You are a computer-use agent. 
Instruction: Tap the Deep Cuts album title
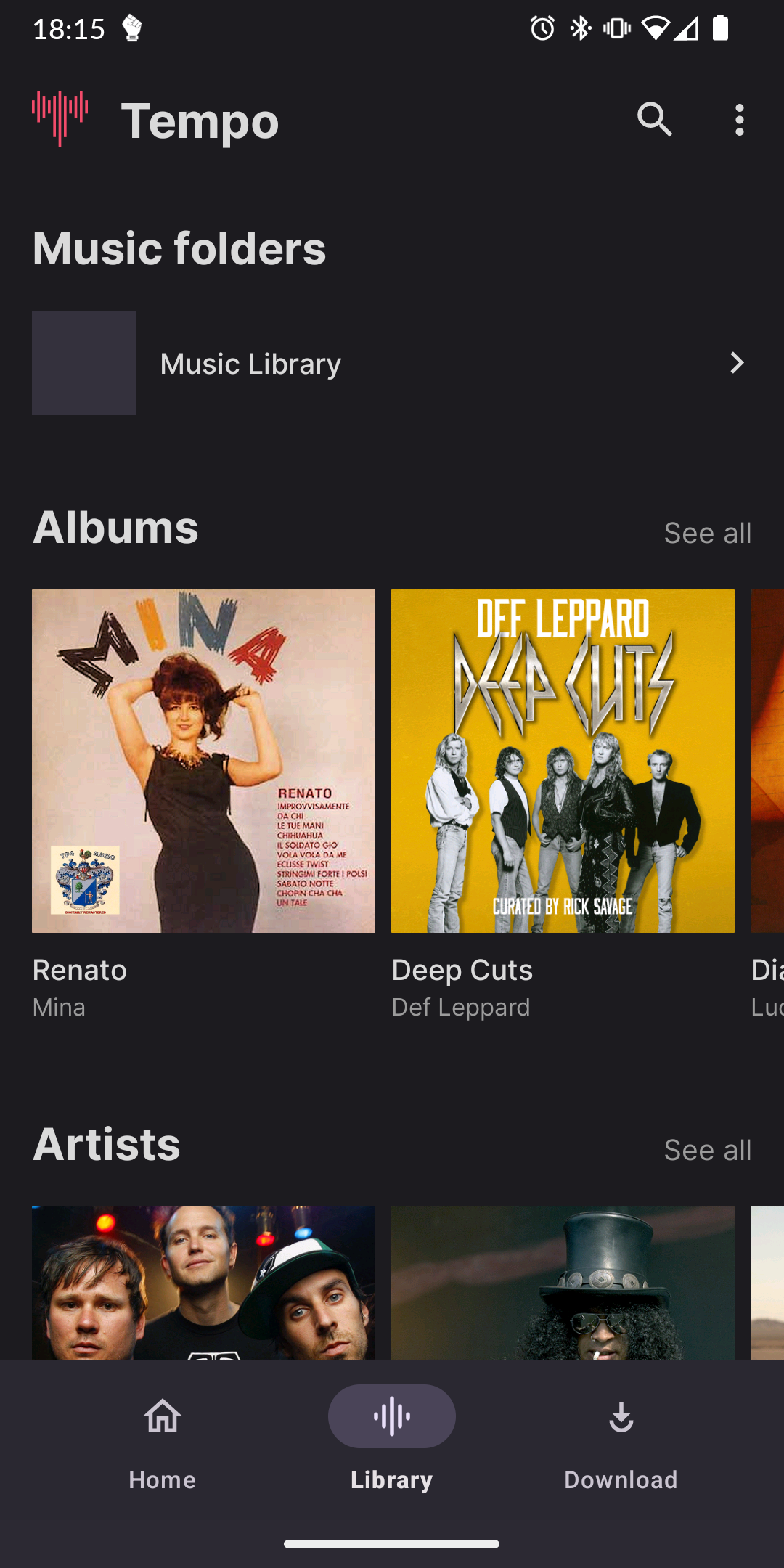click(x=462, y=970)
